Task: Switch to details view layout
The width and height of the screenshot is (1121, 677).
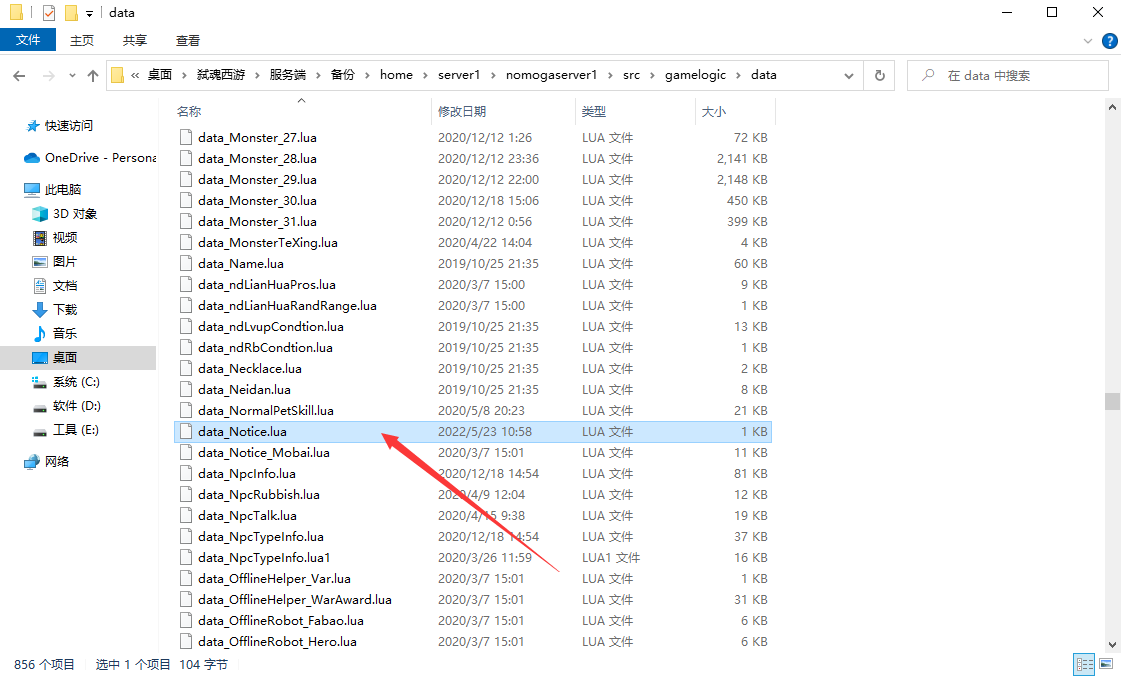Action: pyautogui.click(x=1084, y=664)
